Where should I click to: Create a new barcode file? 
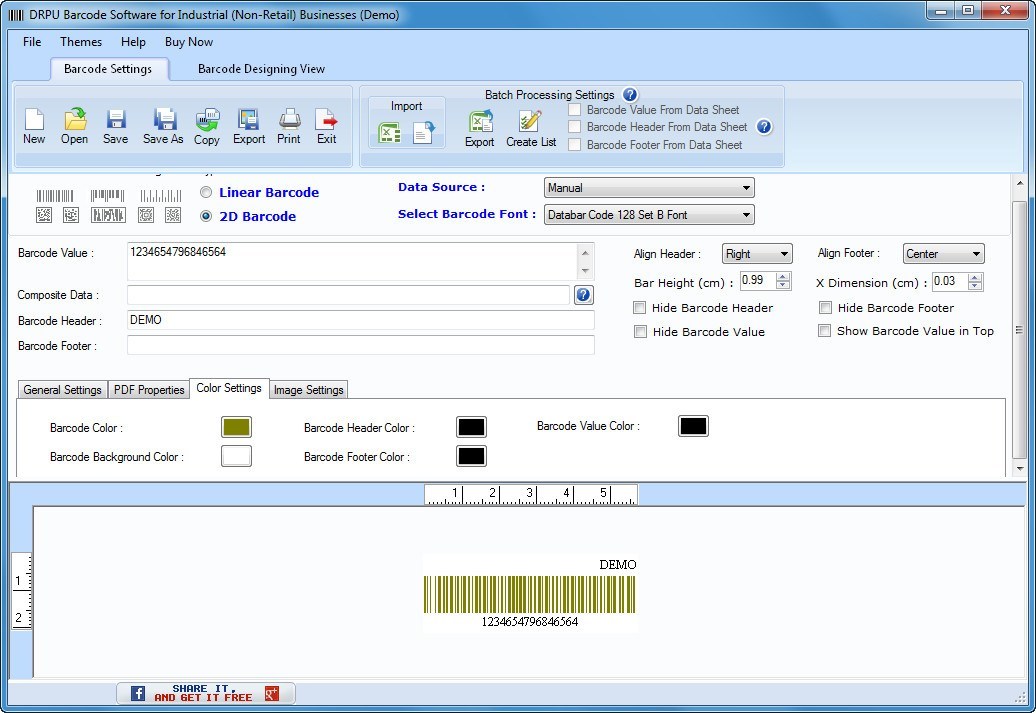pyautogui.click(x=34, y=125)
